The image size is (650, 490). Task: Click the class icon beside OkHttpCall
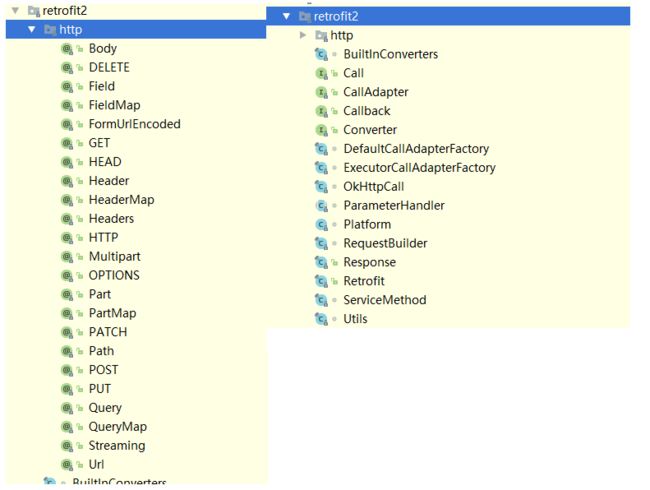pyautogui.click(x=322, y=187)
